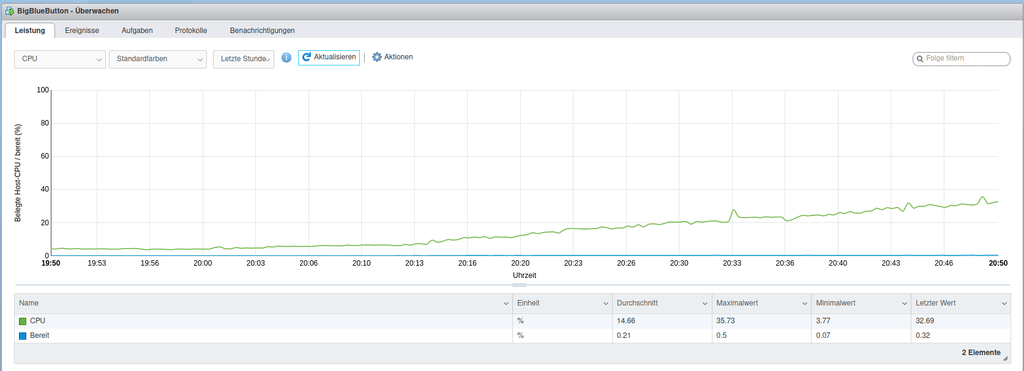This screenshot has height=371, width=1024.
Task: Open the Letzte Stunde time range dropdown
Action: click(244, 59)
